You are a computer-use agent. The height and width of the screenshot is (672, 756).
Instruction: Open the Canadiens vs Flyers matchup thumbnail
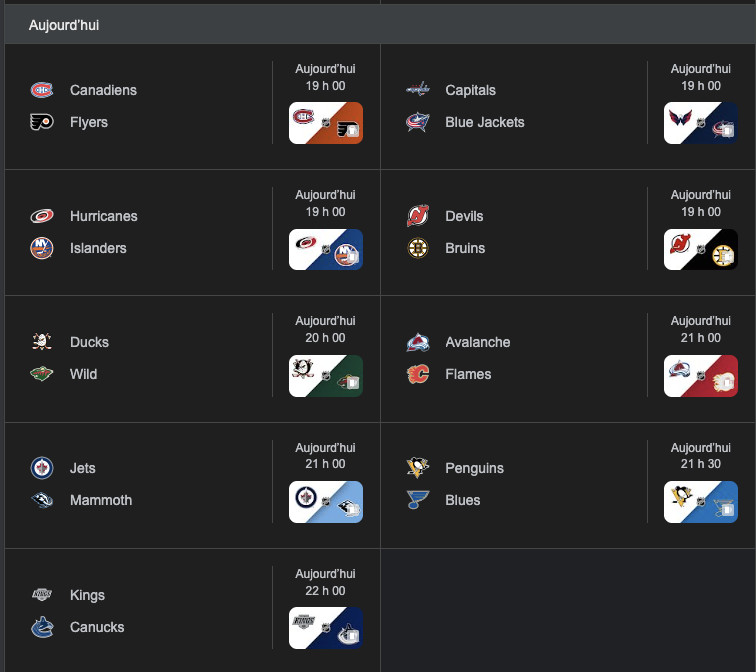coord(326,123)
